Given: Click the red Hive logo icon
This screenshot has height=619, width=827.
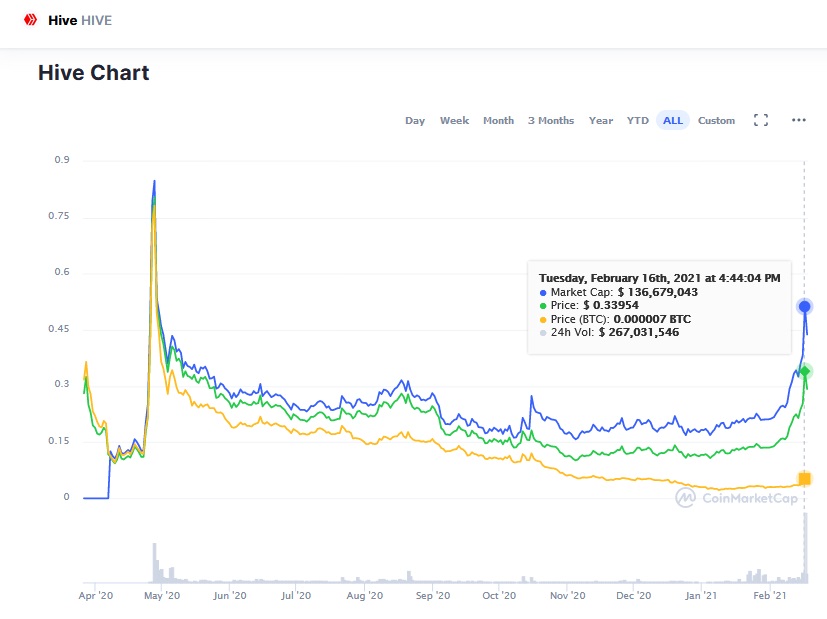Looking at the screenshot, I should pos(31,20).
